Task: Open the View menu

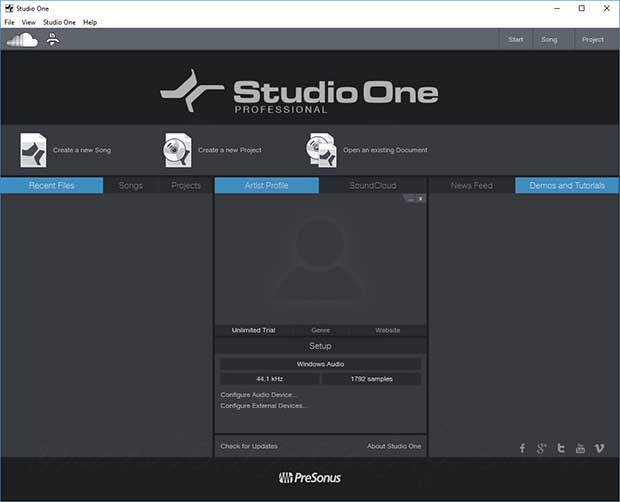Action: coord(28,22)
